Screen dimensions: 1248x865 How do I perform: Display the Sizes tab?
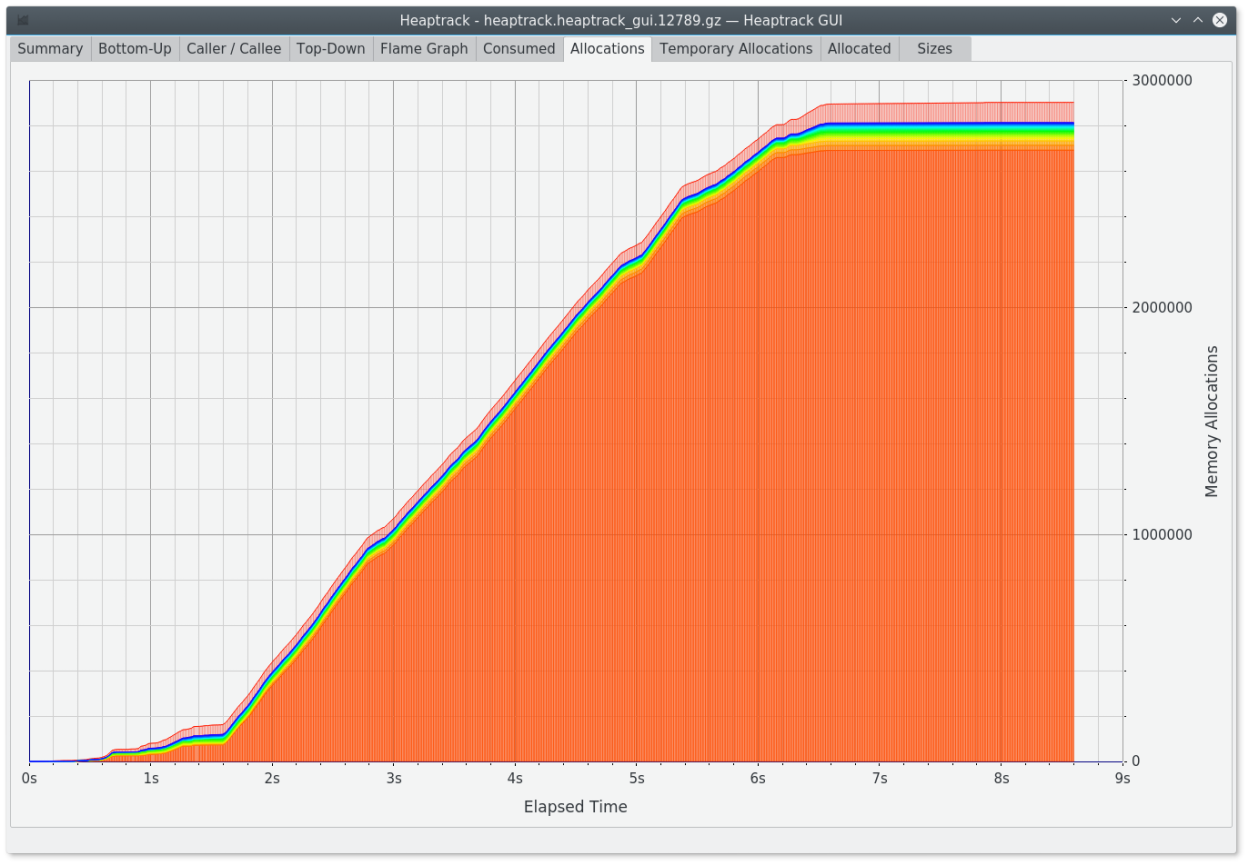[935, 48]
